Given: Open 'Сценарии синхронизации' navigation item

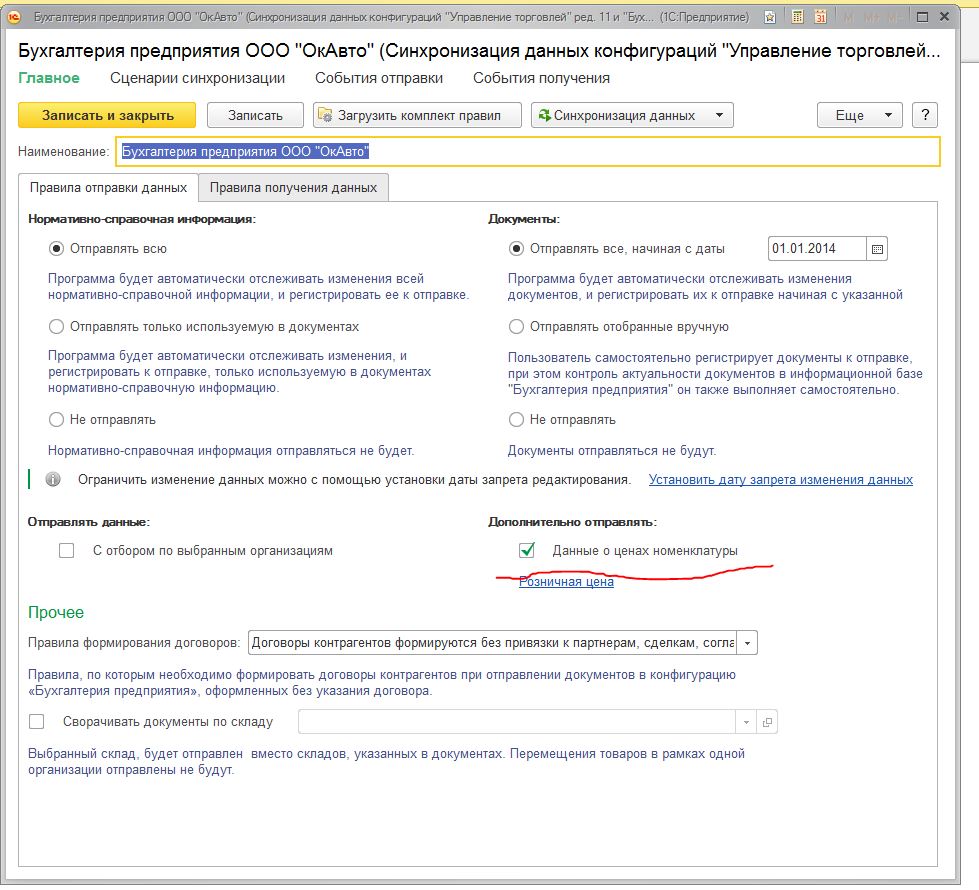Looking at the screenshot, I should [x=197, y=78].
